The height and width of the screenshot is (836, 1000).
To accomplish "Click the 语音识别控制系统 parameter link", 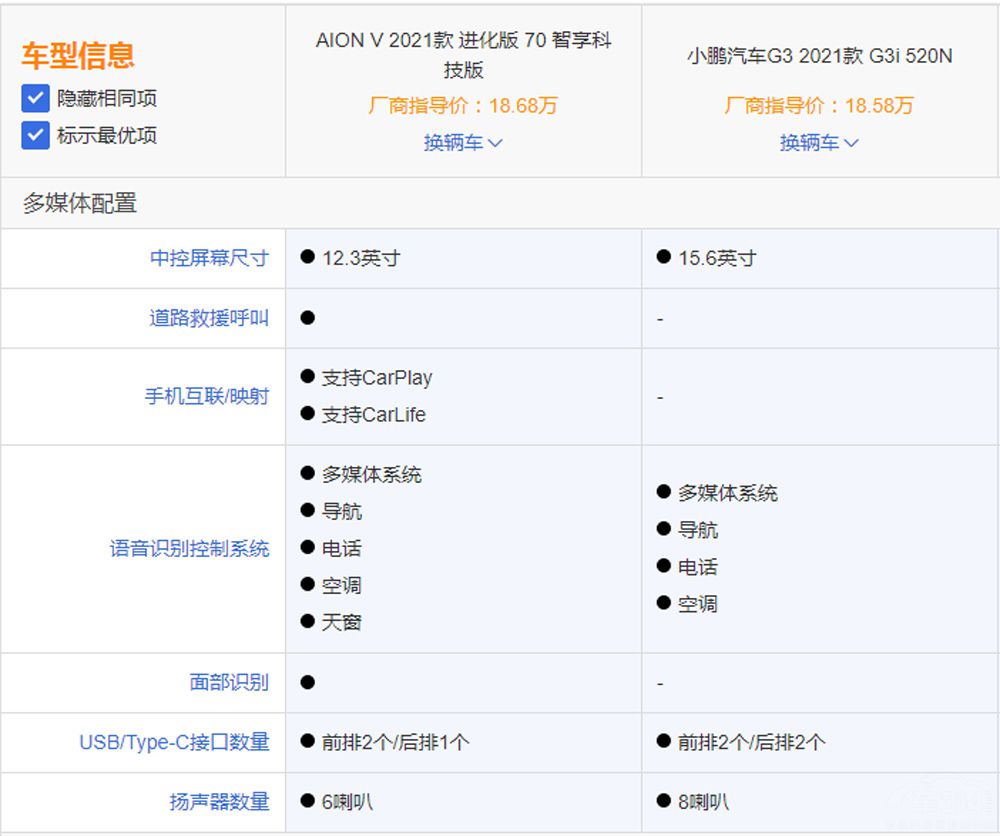I will pyautogui.click(x=189, y=548).
